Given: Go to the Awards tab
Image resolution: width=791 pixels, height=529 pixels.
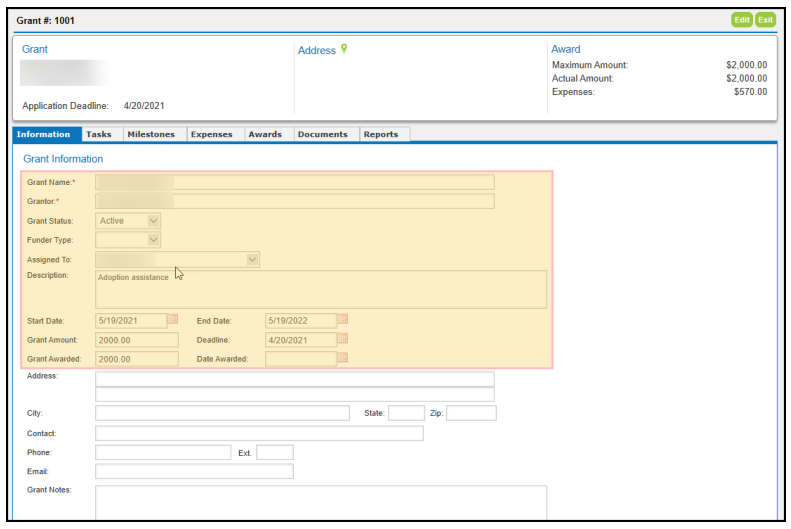Looking at the screenshot, I should (x=268, y=134).
